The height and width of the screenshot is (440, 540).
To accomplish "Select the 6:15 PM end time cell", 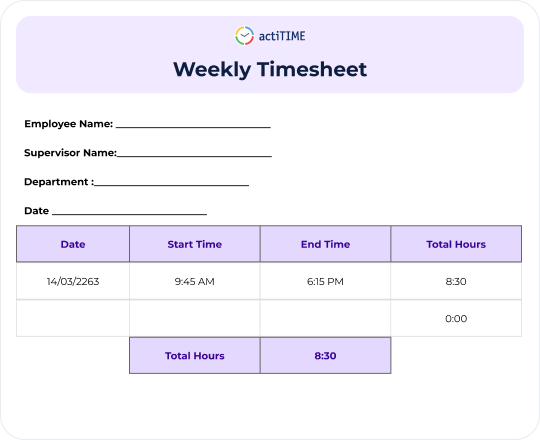I will 325,281.
